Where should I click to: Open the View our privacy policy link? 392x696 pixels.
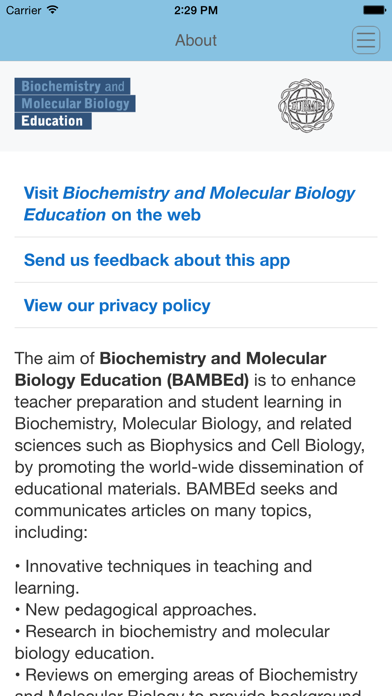coord(117,305)
